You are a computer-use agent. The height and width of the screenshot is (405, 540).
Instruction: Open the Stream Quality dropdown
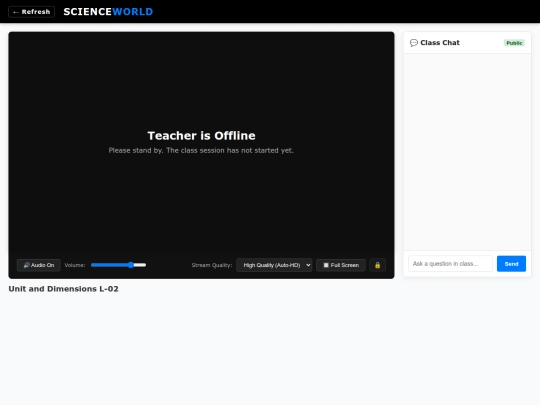click(274, 265)
